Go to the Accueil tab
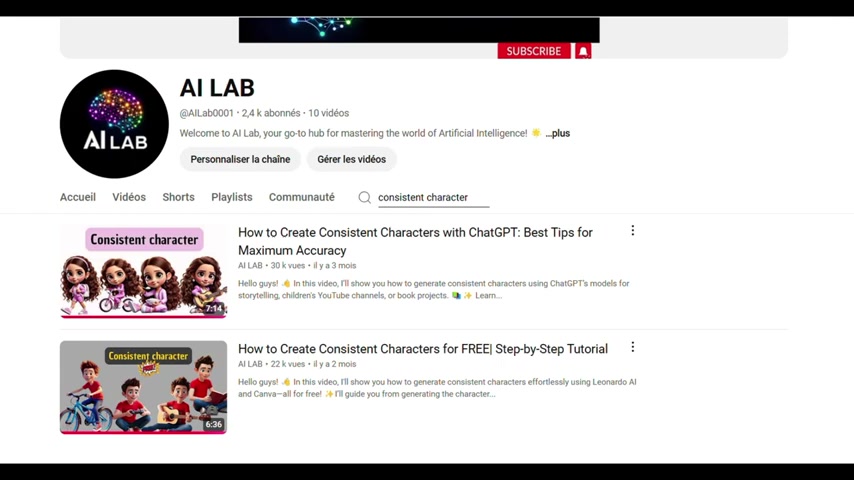 coord(78,197)
